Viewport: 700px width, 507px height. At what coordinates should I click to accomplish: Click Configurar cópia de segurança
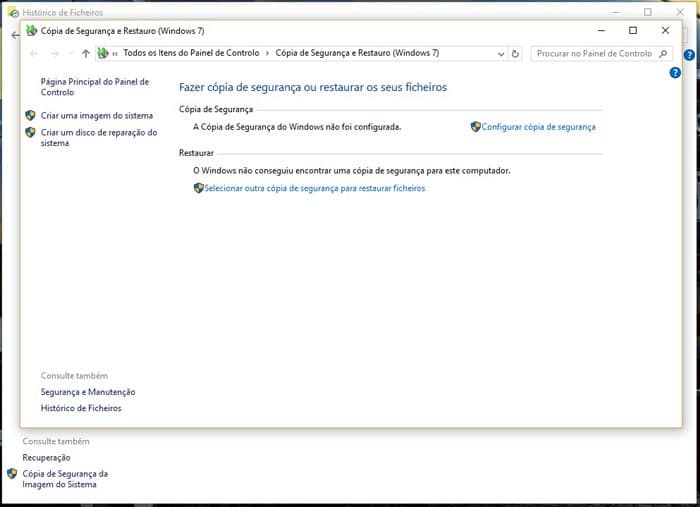click(x=538, y=127)
